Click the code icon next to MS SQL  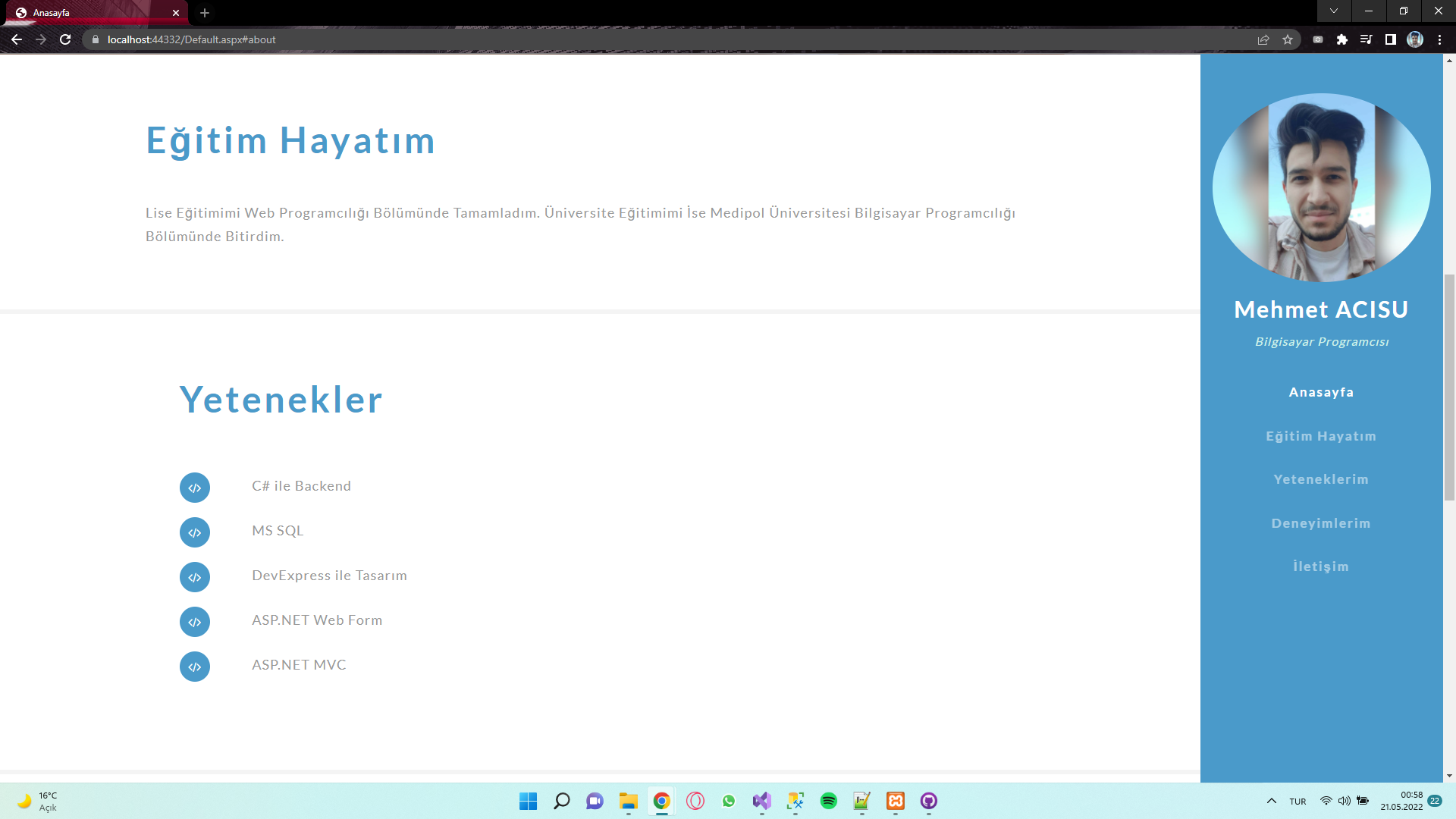(x=195, y=532)
